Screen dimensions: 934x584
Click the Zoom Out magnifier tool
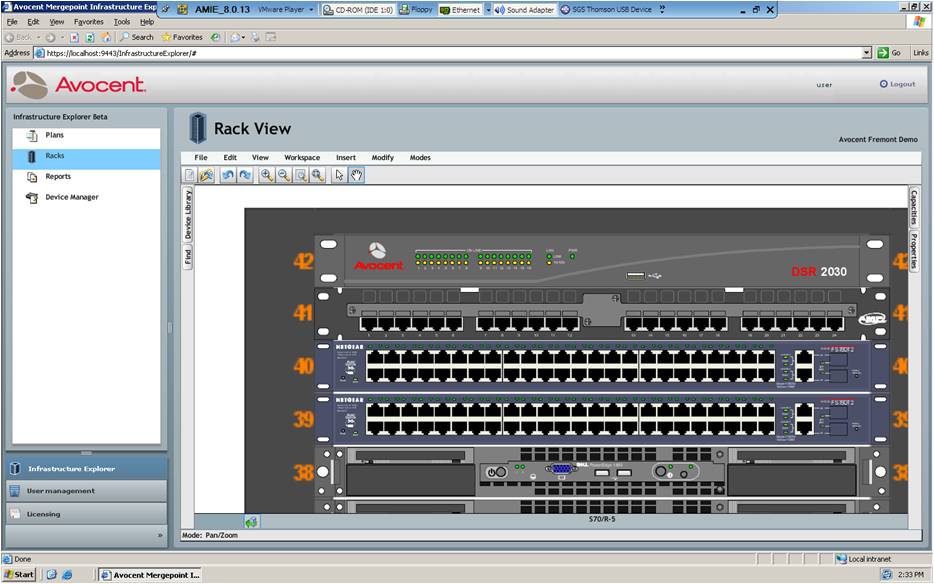(283, 175)
